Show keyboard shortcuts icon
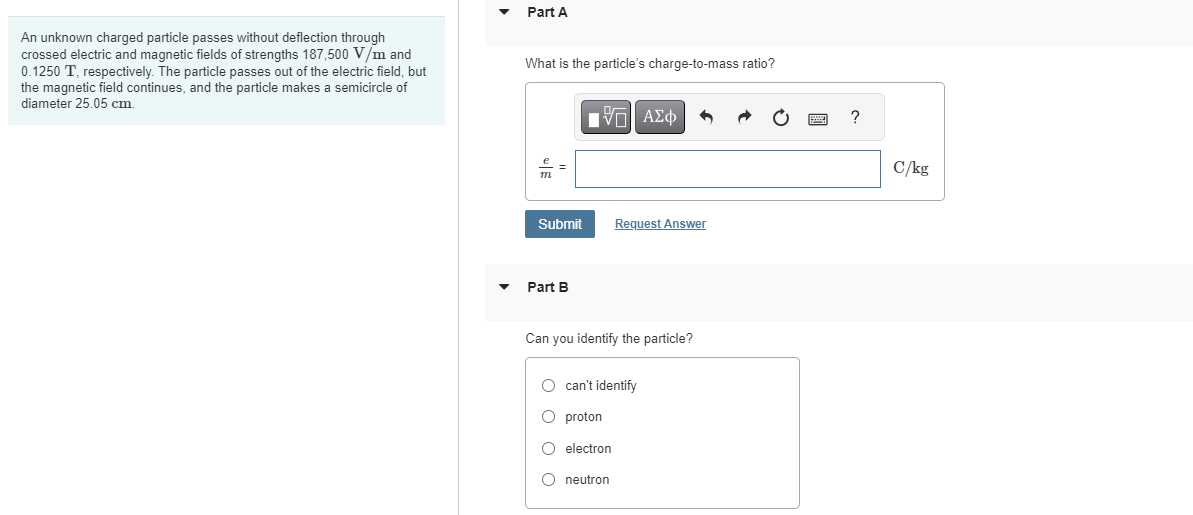This screenshot has width=1193, height=515. 818,119
